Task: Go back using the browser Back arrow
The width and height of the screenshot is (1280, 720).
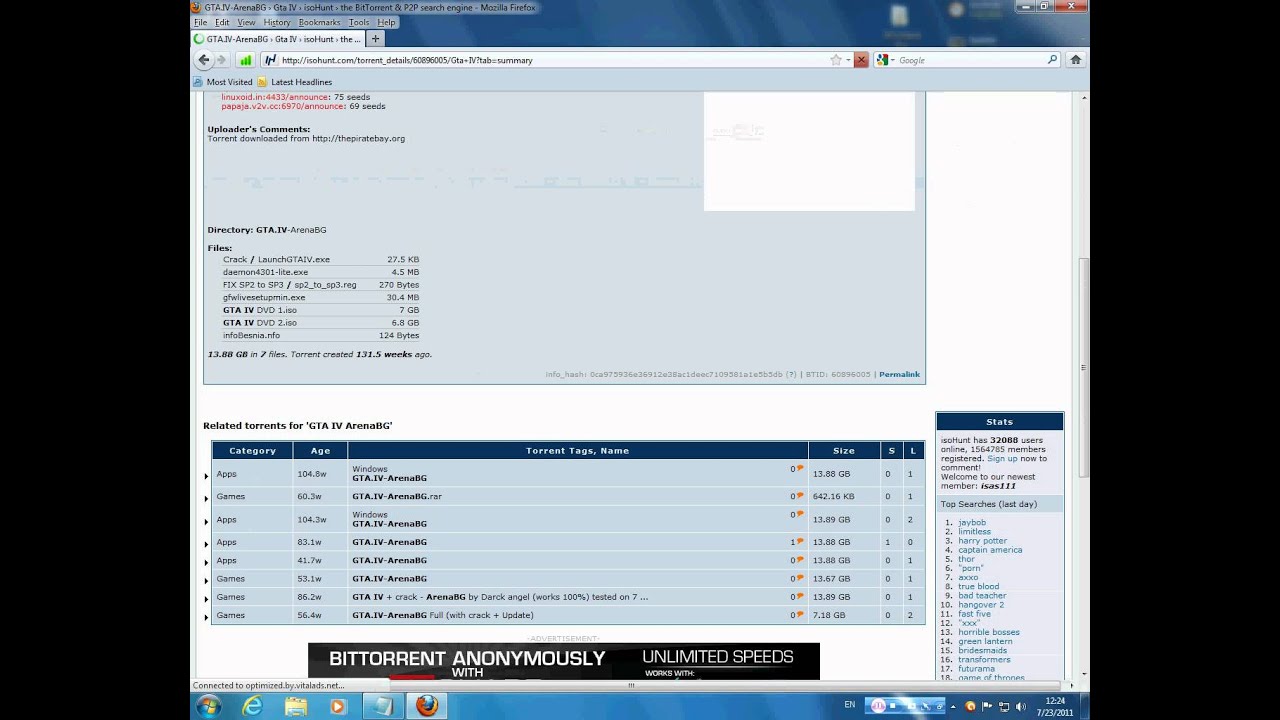Action: [x=204, y=60]
